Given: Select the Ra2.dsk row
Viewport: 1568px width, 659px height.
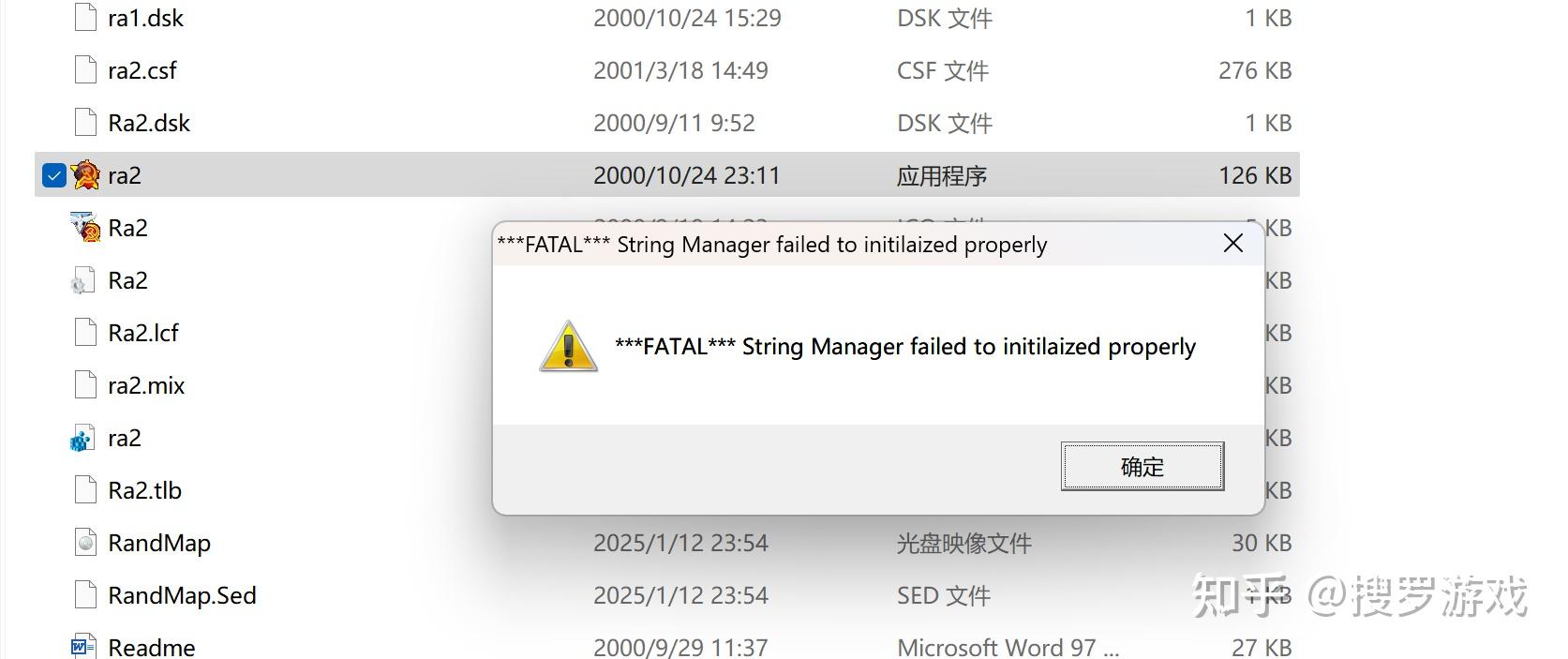Looking at the screenshot, I should pos(150,122).
